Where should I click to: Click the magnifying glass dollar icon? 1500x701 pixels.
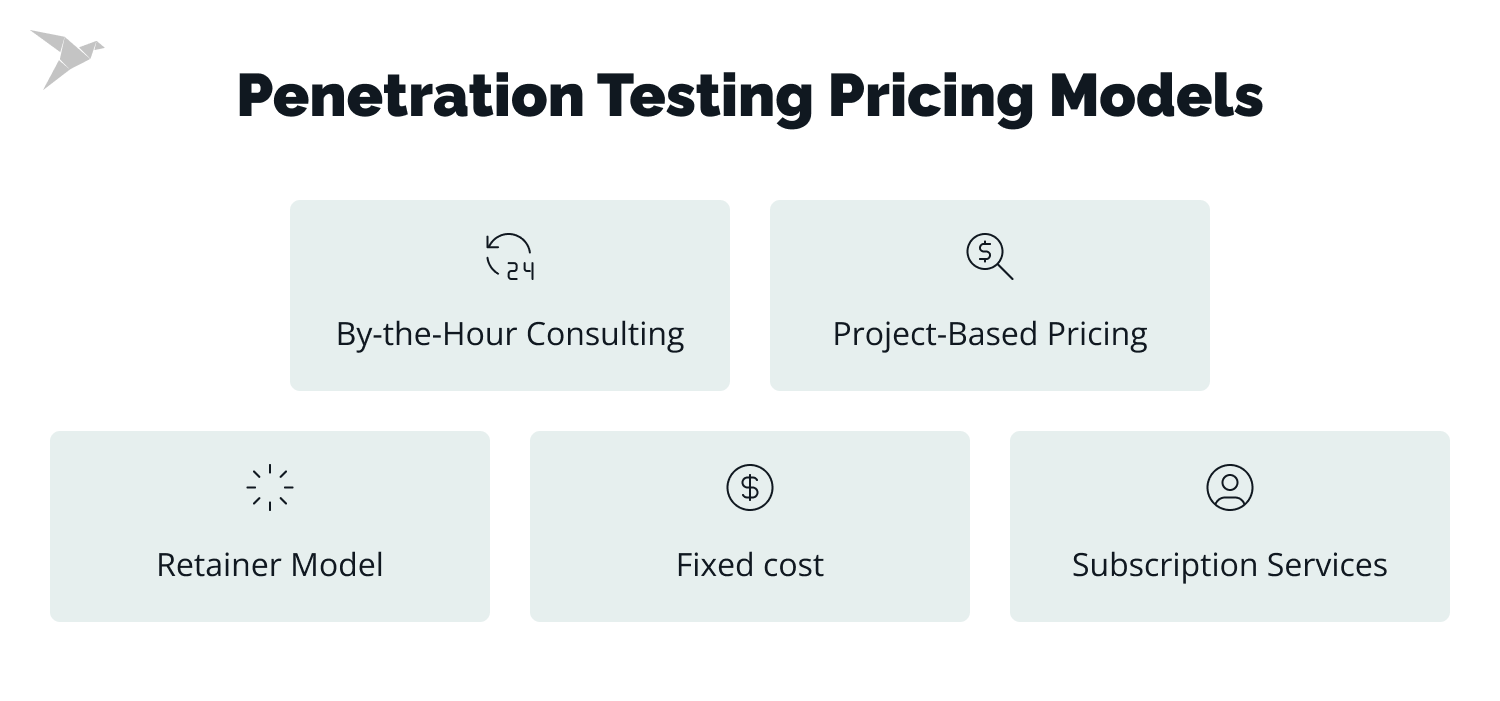(x=989, y=256)
